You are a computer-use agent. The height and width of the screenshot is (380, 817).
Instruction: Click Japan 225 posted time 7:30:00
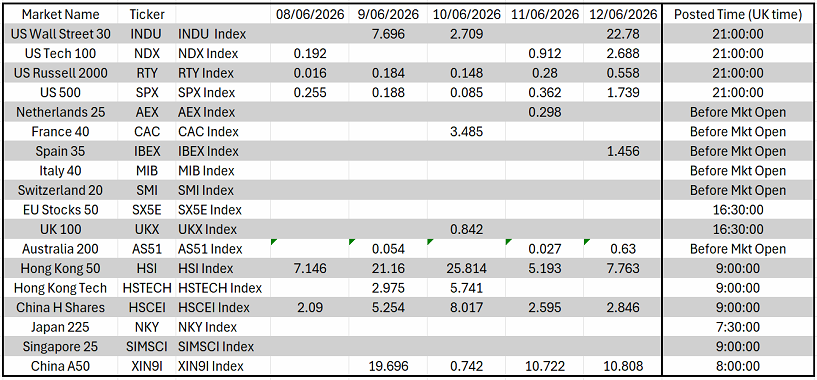(x=738, y=327)
